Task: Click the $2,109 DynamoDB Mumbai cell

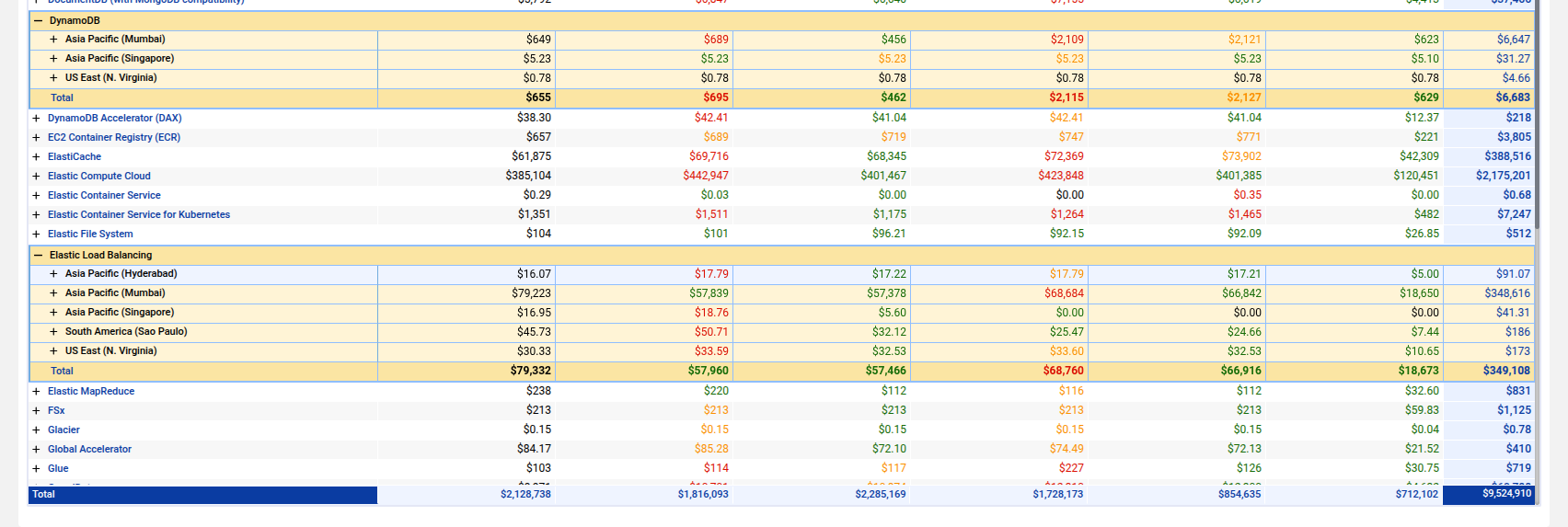Action: (1067, 40)
